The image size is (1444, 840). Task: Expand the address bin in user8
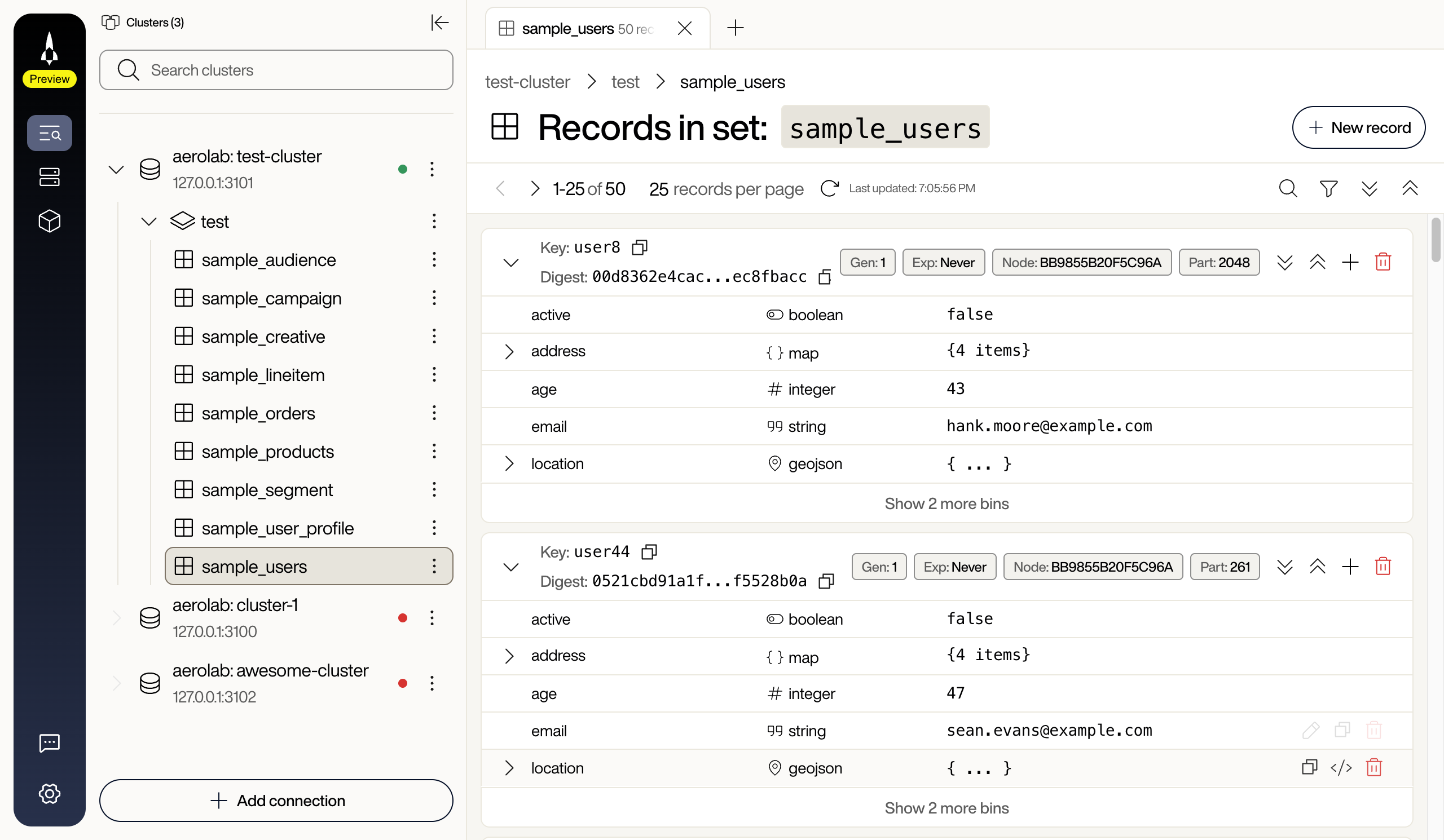509,352
